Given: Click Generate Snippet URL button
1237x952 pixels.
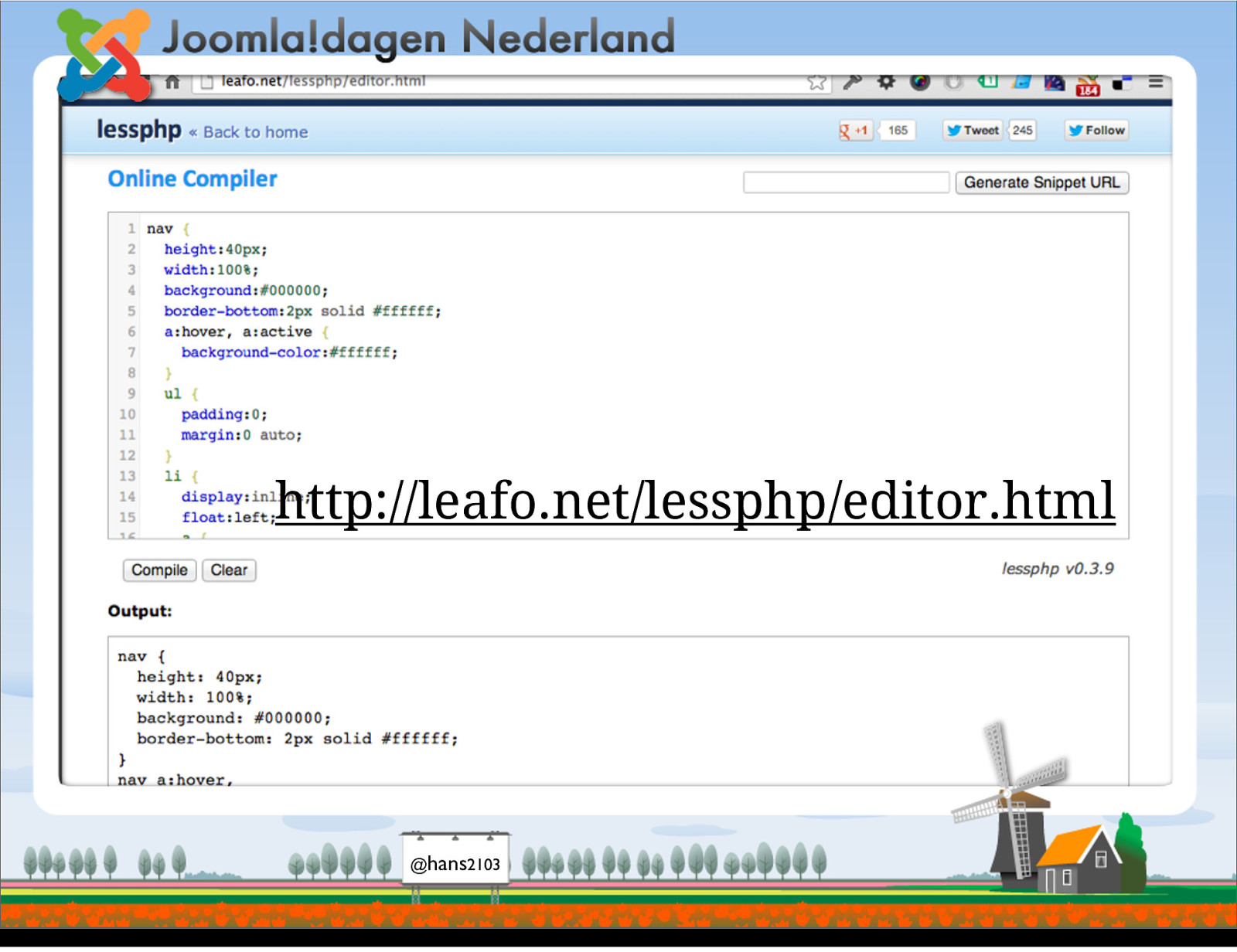Looking at the screenshot, I should click(1041, 182).
